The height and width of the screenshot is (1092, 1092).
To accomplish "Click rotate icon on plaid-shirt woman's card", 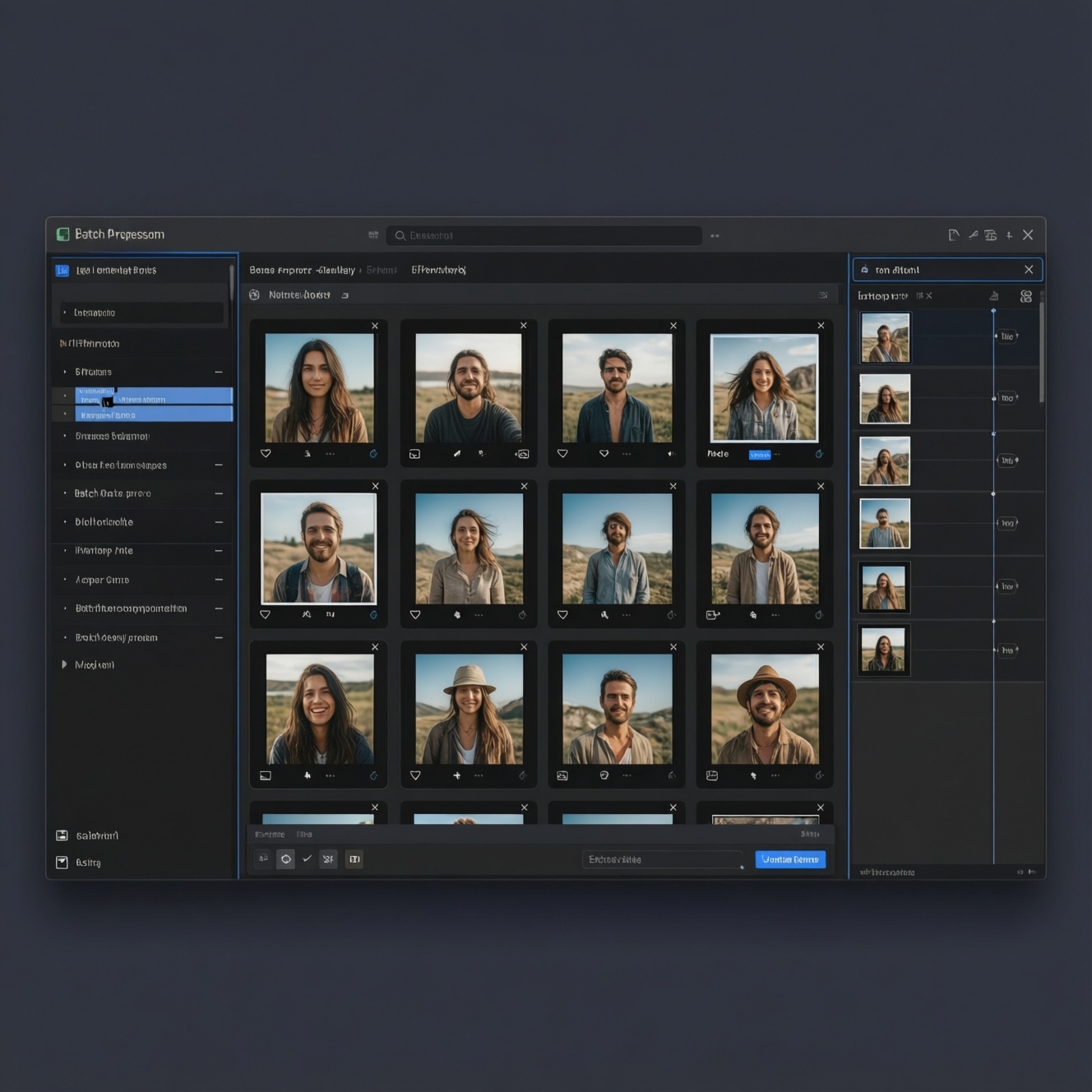I will 819,454.
